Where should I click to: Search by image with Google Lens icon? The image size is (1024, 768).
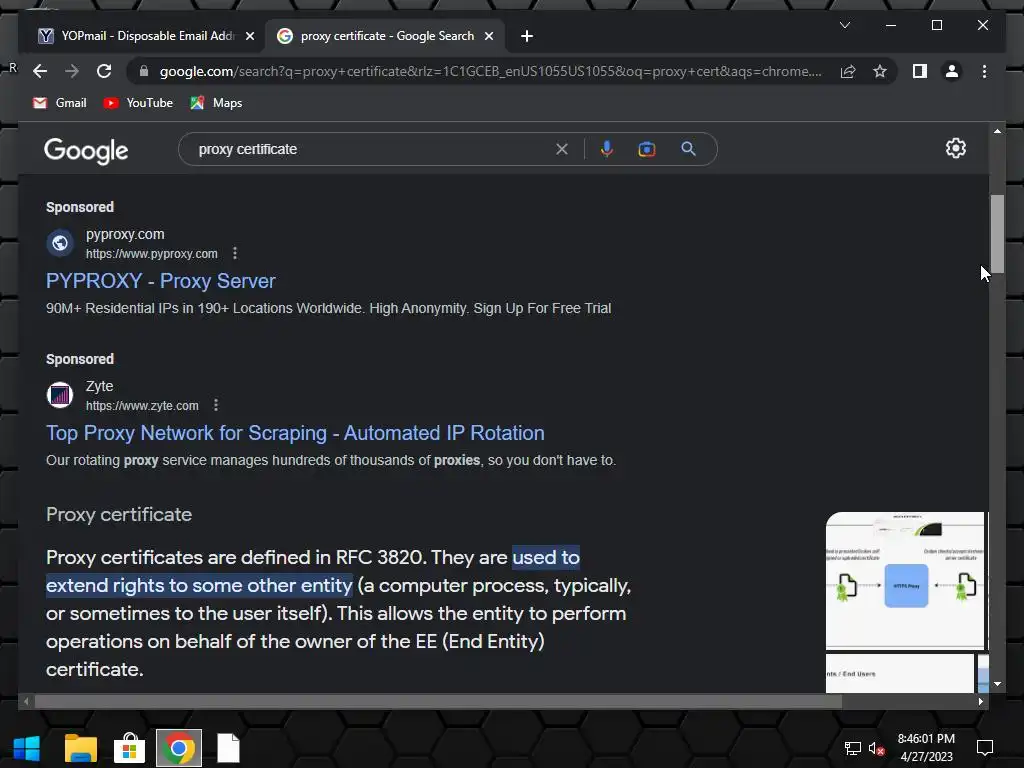click(647, 149)
